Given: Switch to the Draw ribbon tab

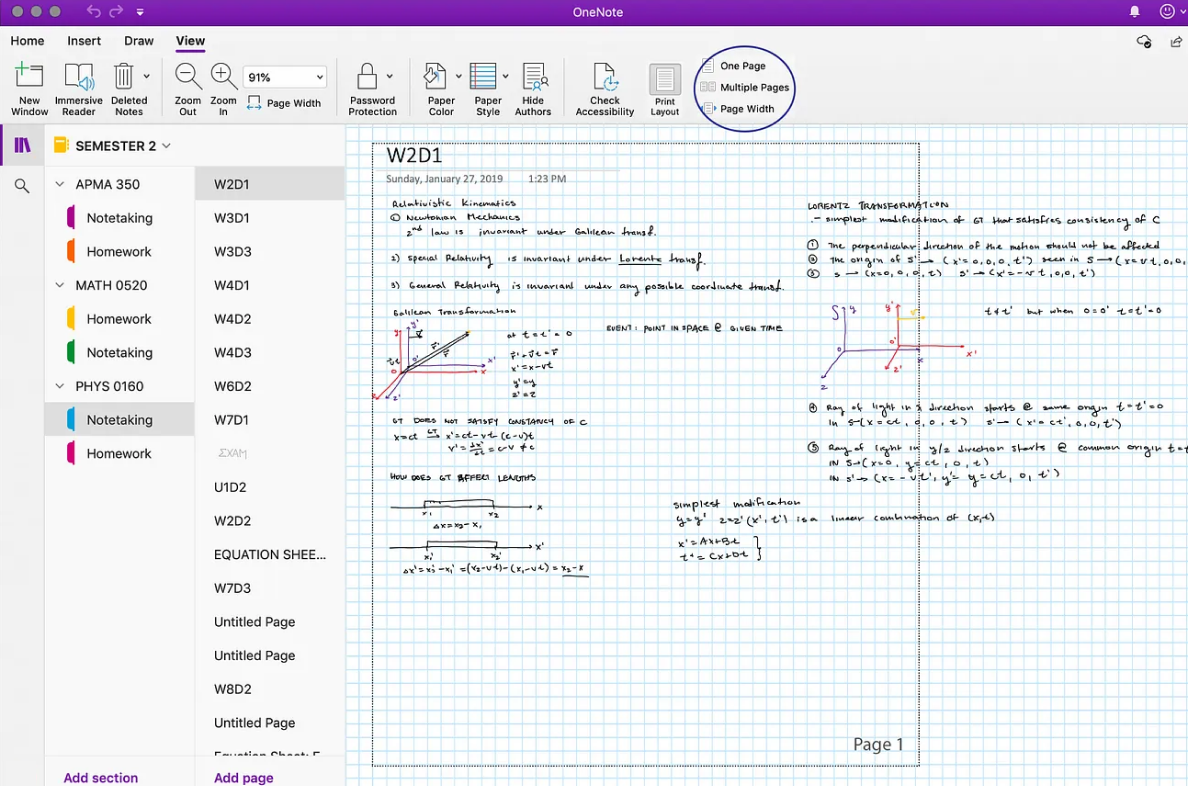Looking at the screenshot, I should tap(139, 41).
